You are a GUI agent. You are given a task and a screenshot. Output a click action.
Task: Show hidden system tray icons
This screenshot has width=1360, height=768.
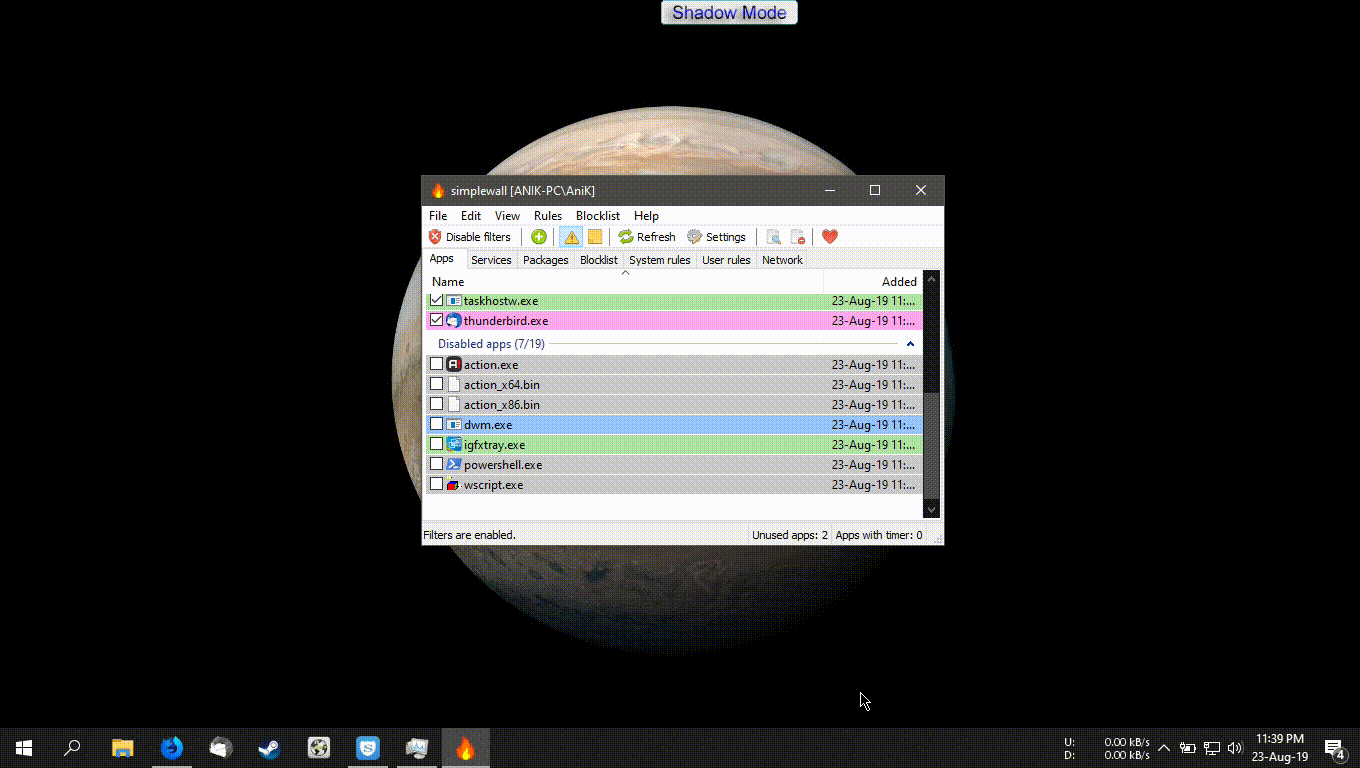1163,748
